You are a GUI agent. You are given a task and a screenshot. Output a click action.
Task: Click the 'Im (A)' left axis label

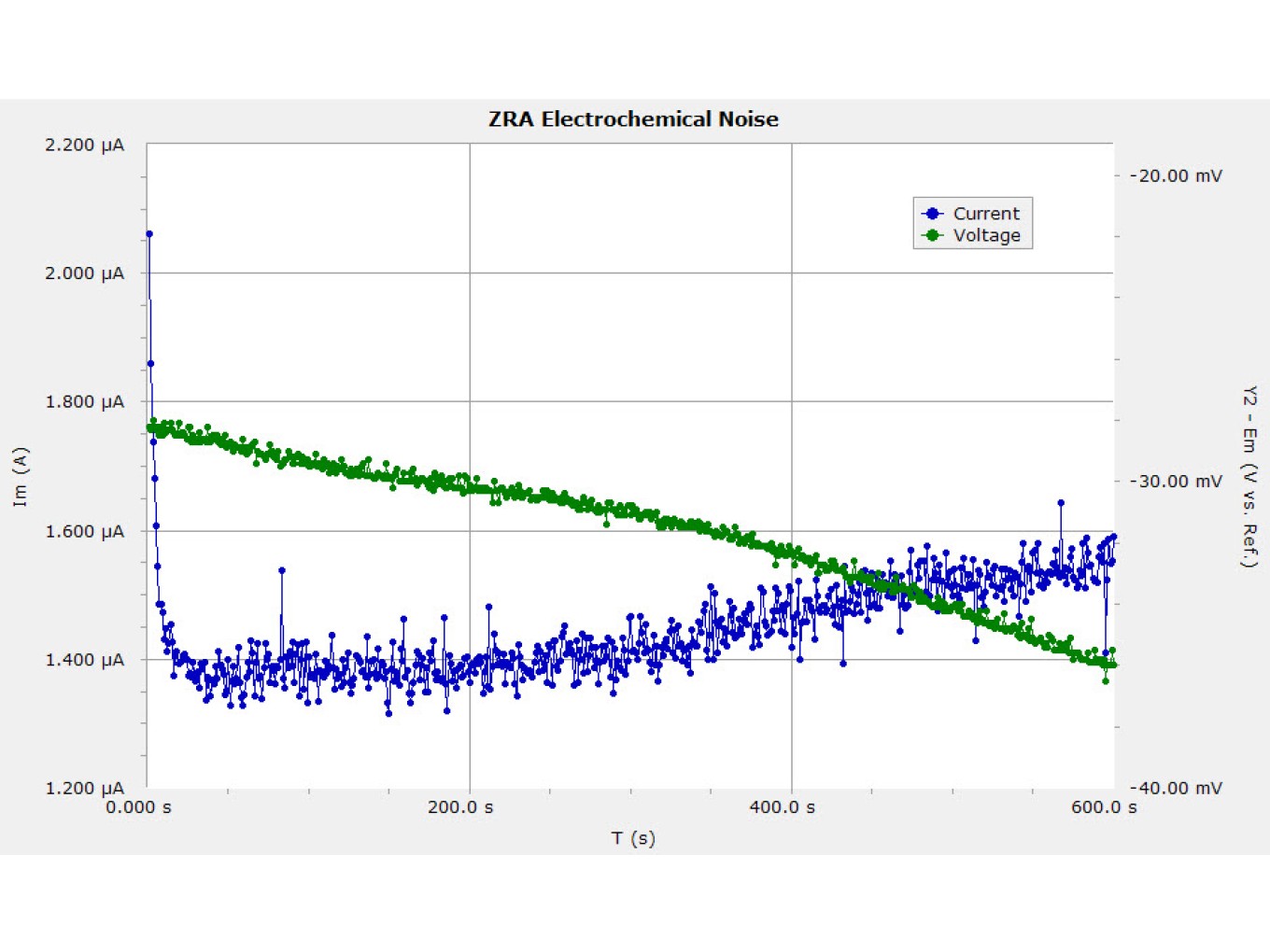click(x=20, y=477)
